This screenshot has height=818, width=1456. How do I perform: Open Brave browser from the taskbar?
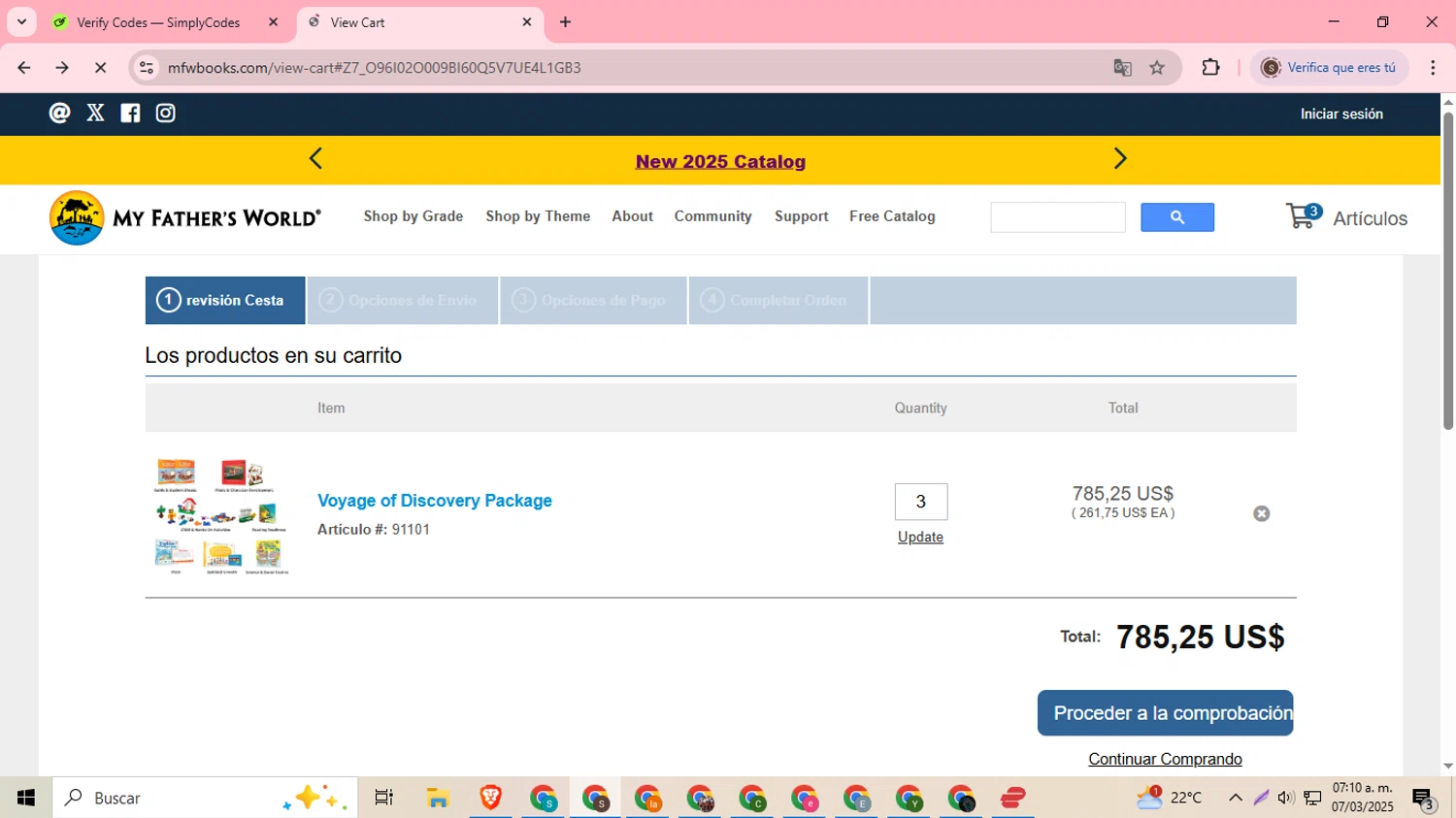coord(491,798)
